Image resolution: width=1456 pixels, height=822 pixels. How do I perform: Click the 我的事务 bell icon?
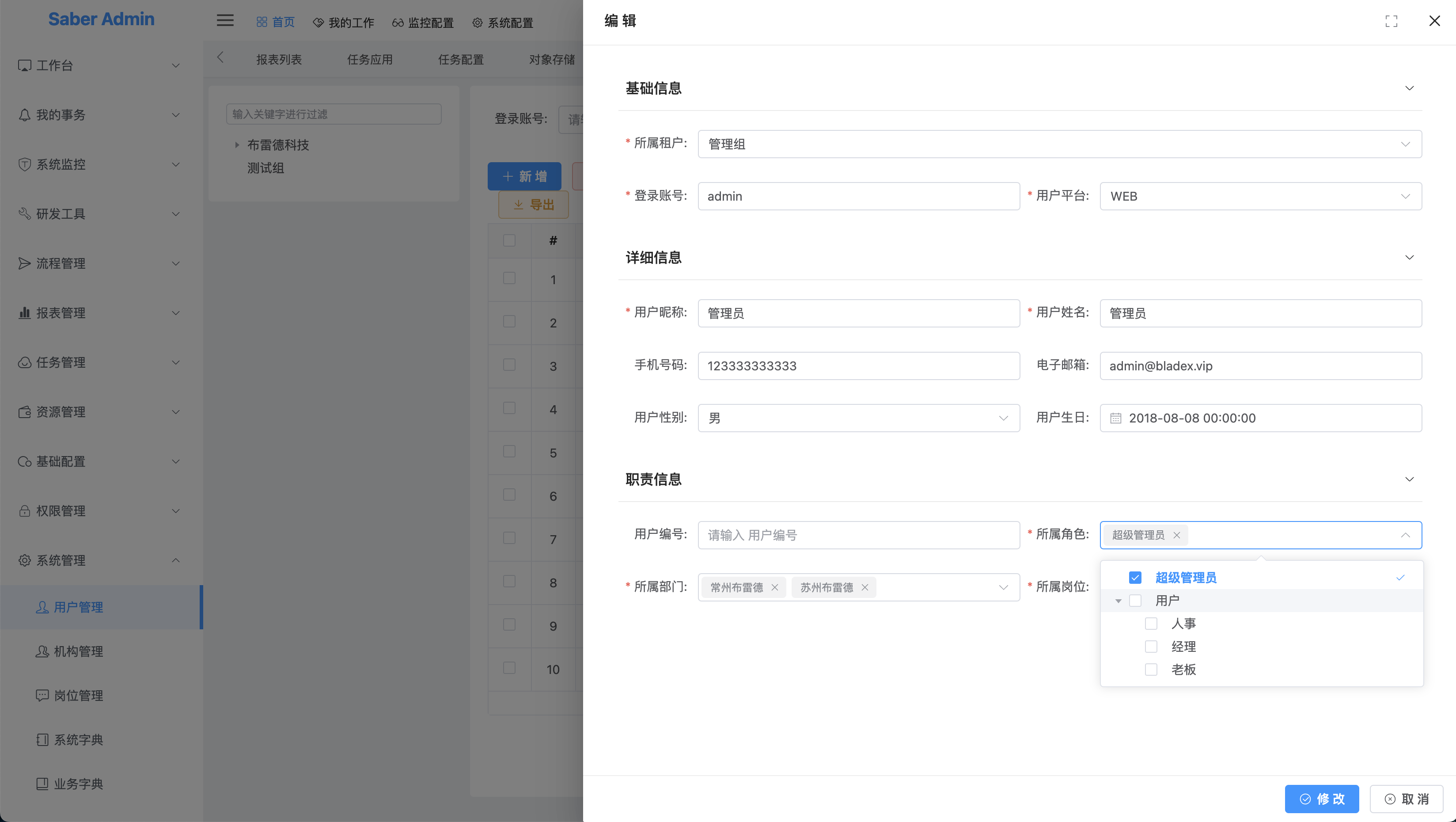[24, 115]
